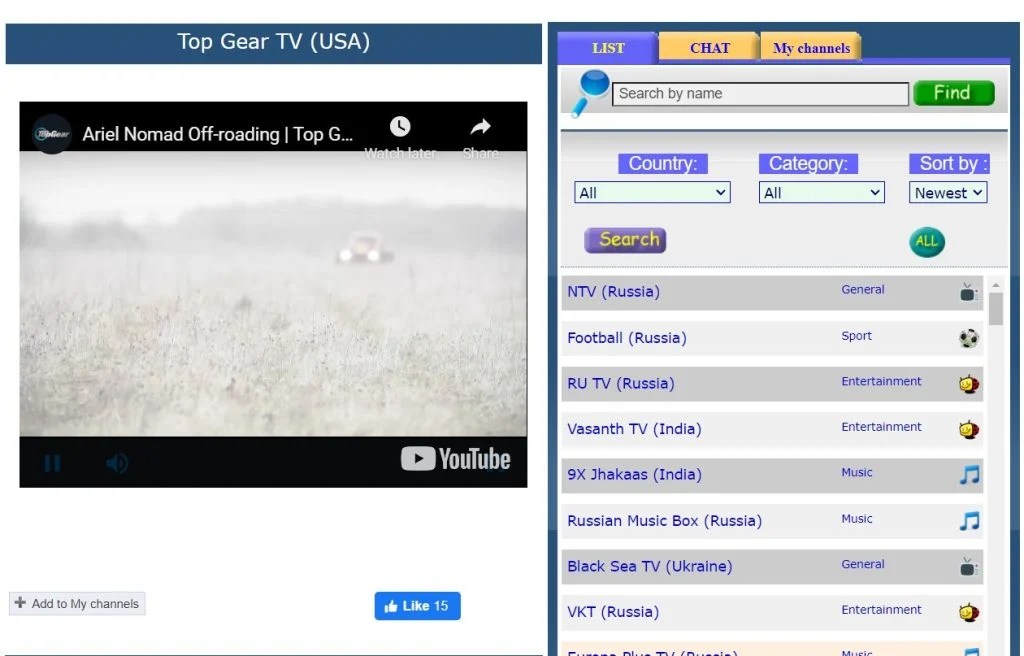Expand the Category dropdown
Viewport: 1024px width, 656px height.
[821, 192]
